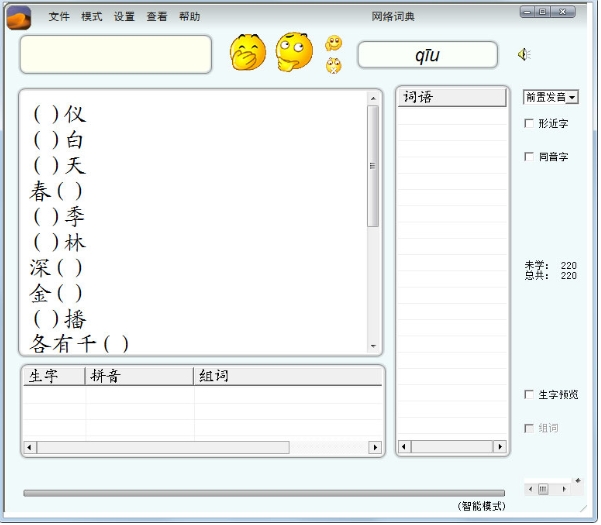Open the 查看 menu

click(x=157, y=16)
